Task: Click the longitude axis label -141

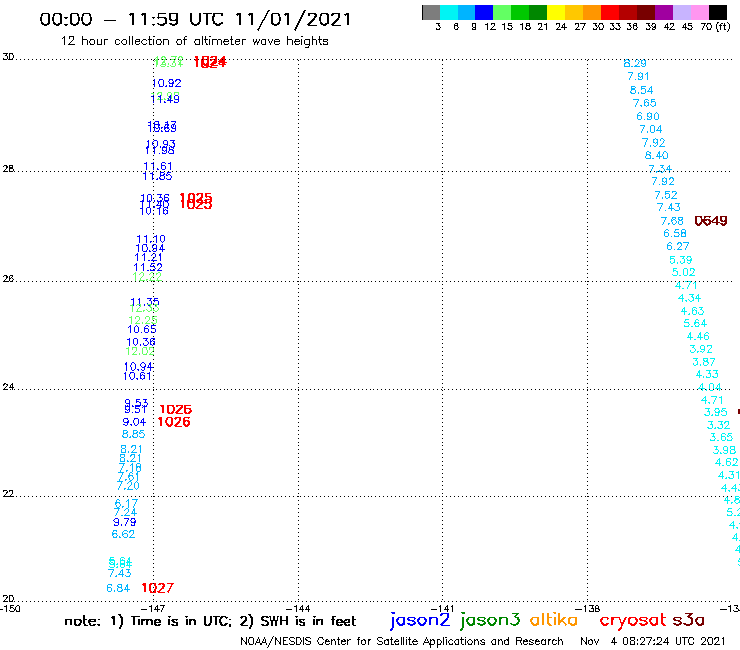Action: pyautogui.click(x=443, y=608)
